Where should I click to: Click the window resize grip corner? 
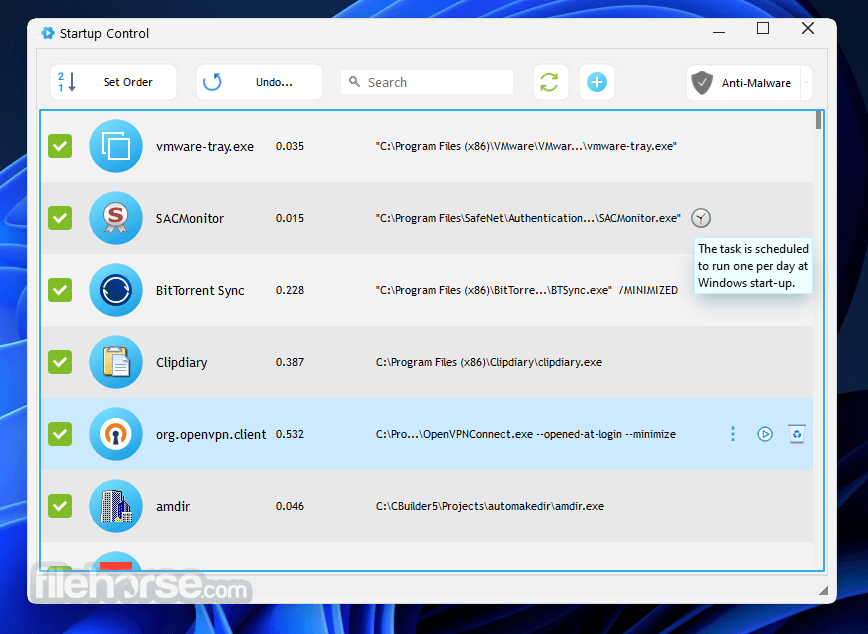823,590
